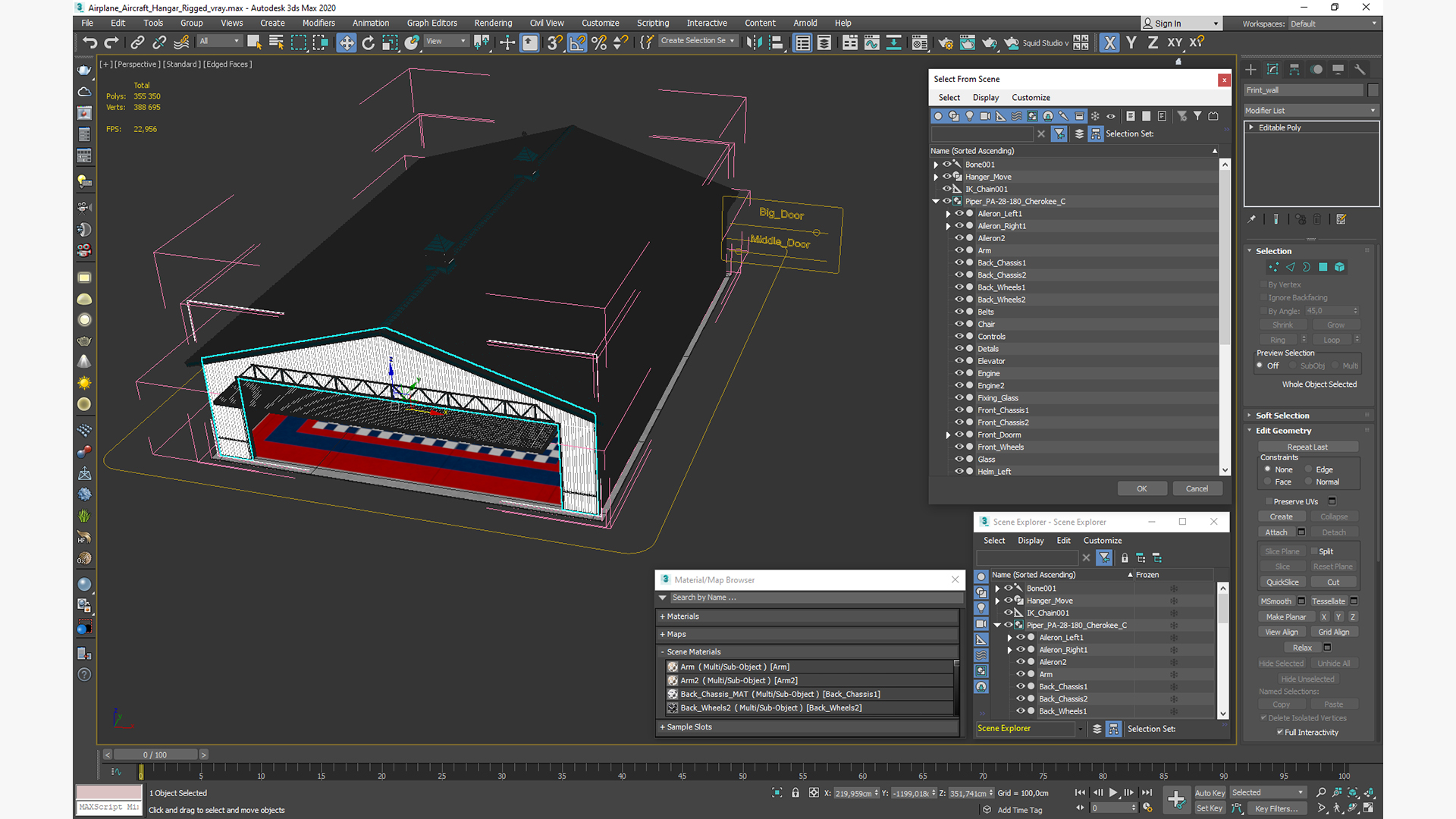Click OK button in Select From Scene
This screenshot has height=819, width=1456.
point(1141,487)
